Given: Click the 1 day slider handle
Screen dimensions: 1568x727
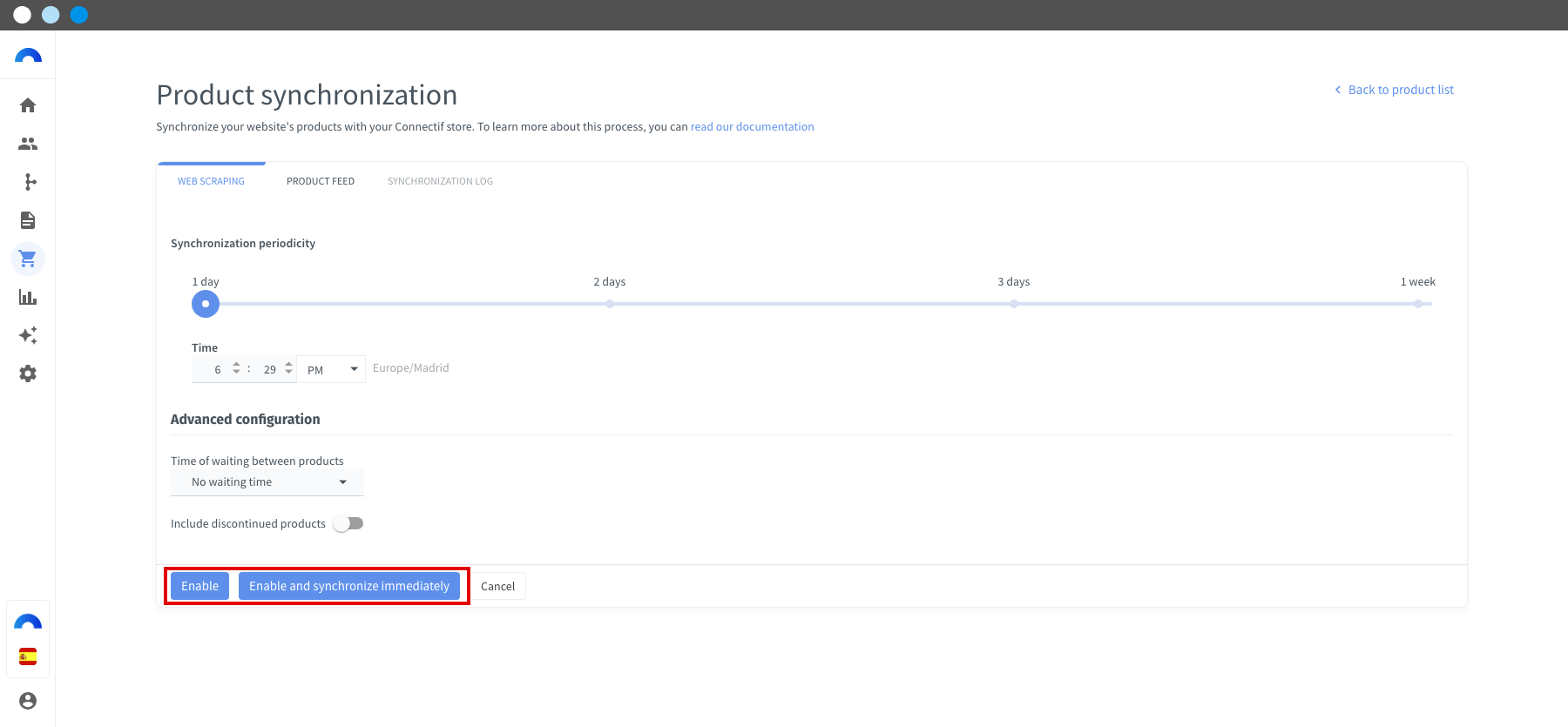Looking at the screenshot, I should tap(206, 304).
